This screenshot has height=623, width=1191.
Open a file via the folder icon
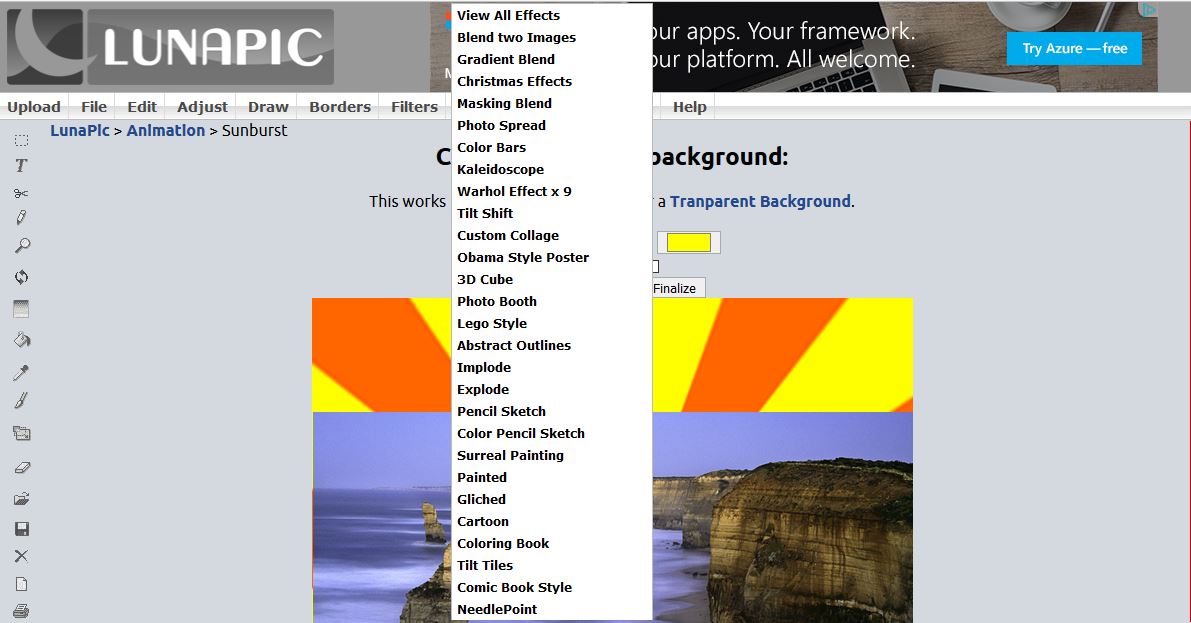point(20,497)
